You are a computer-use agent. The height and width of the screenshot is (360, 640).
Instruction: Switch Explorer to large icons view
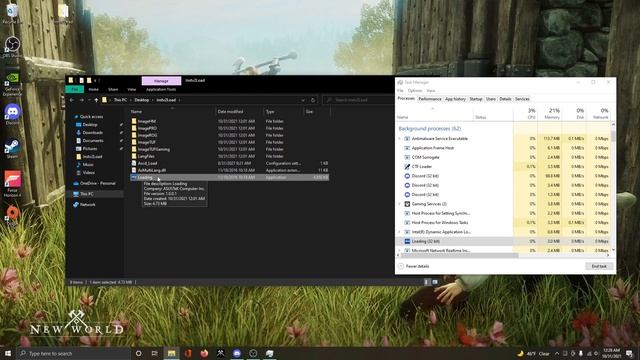point(435,282)
